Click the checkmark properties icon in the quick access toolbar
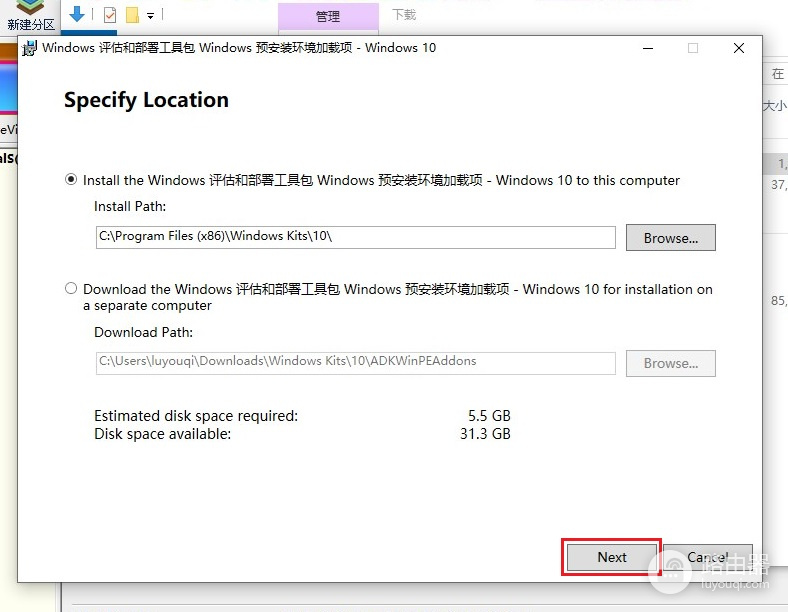This screenshot has width=788, height=612. click(110, 15)
